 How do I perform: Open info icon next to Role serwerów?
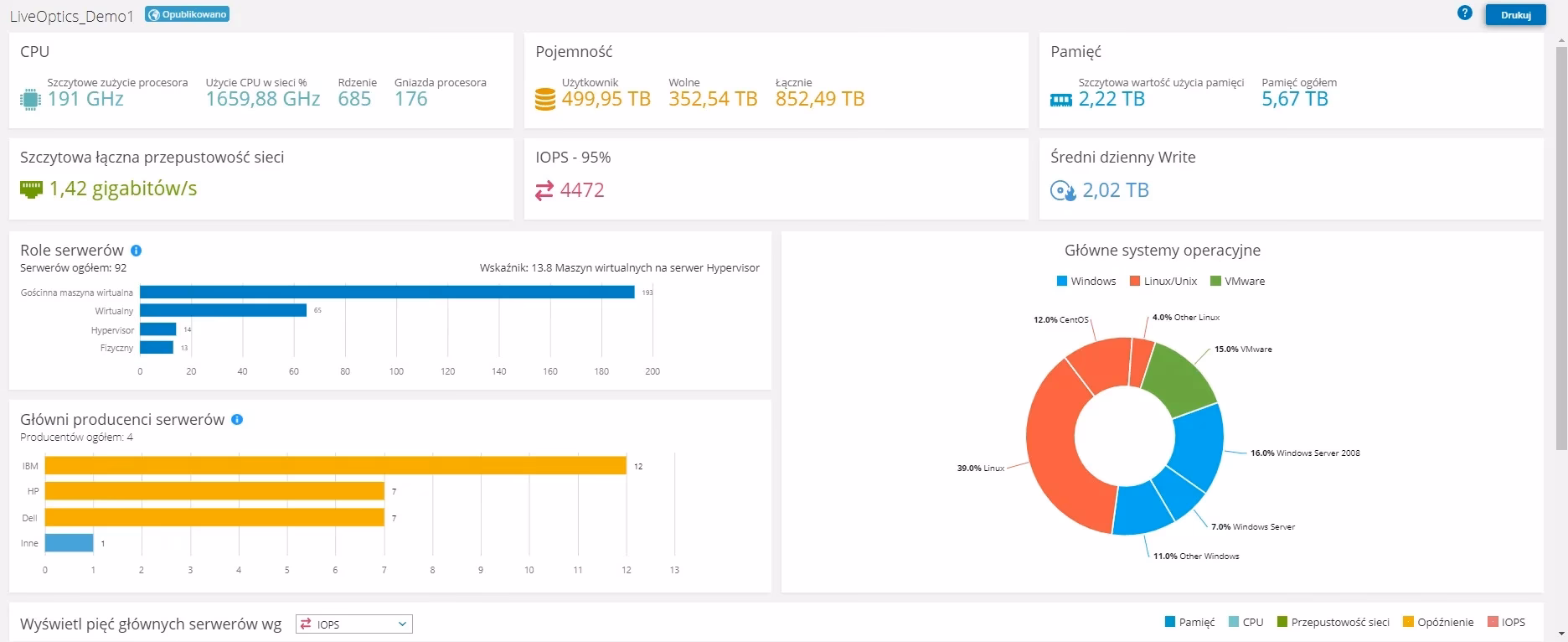(x=137, y=251)
